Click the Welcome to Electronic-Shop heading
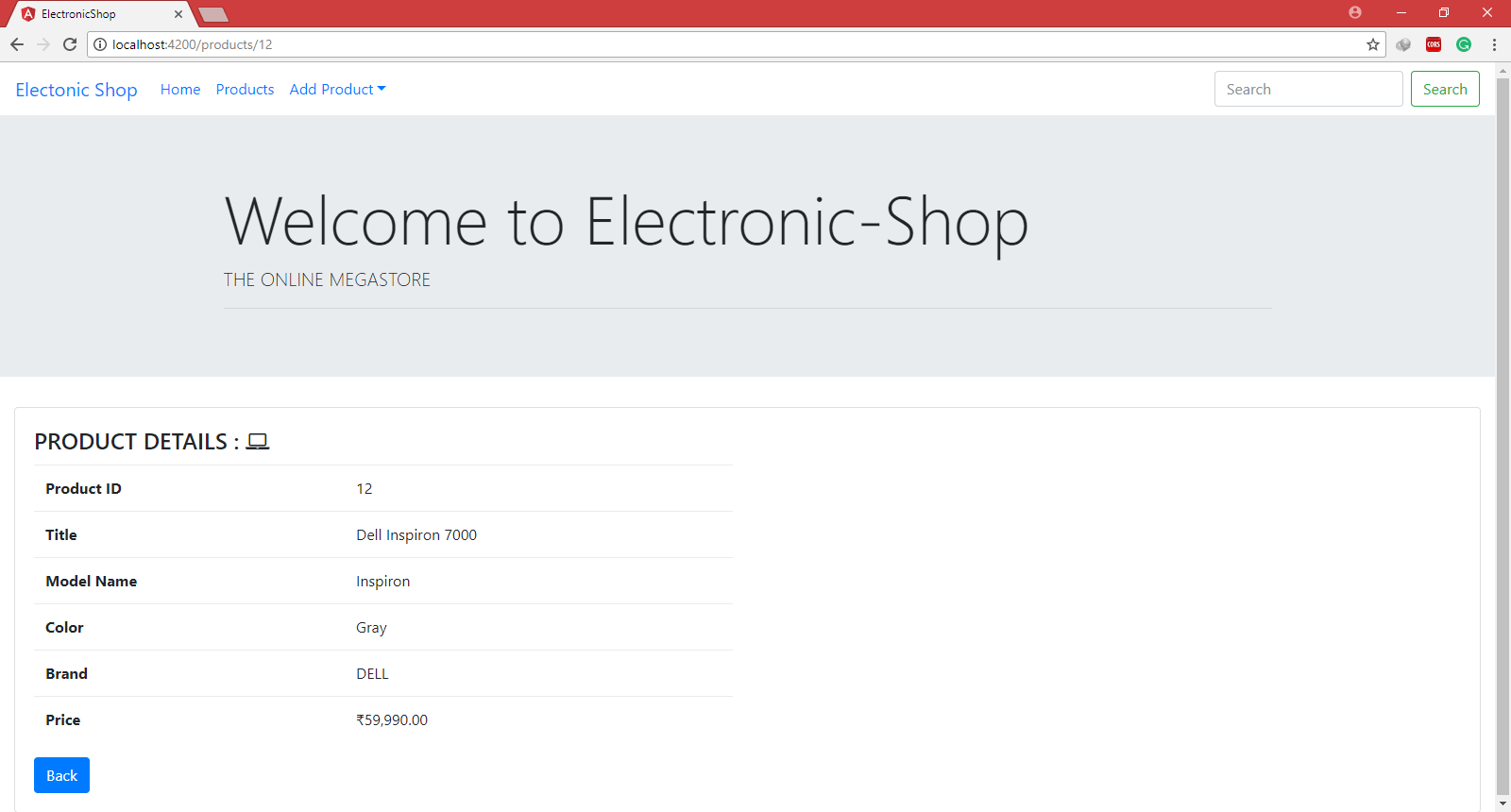The width and height of the screenshot is (1511, 812). (x=626, y=223)
